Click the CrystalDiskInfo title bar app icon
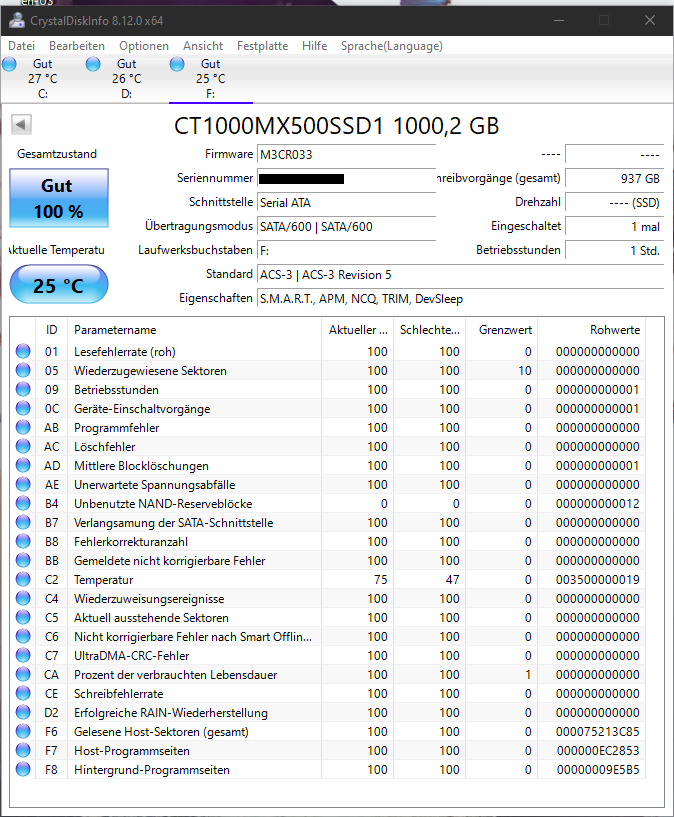The image size is (674, 817). pyautogui.click(x=17, y=20)
